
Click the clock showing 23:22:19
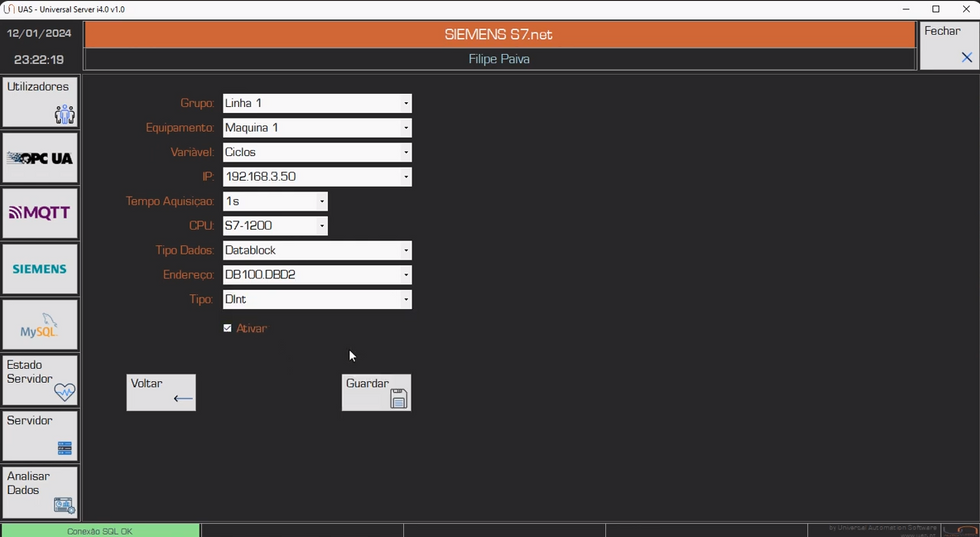click(39, 60)
